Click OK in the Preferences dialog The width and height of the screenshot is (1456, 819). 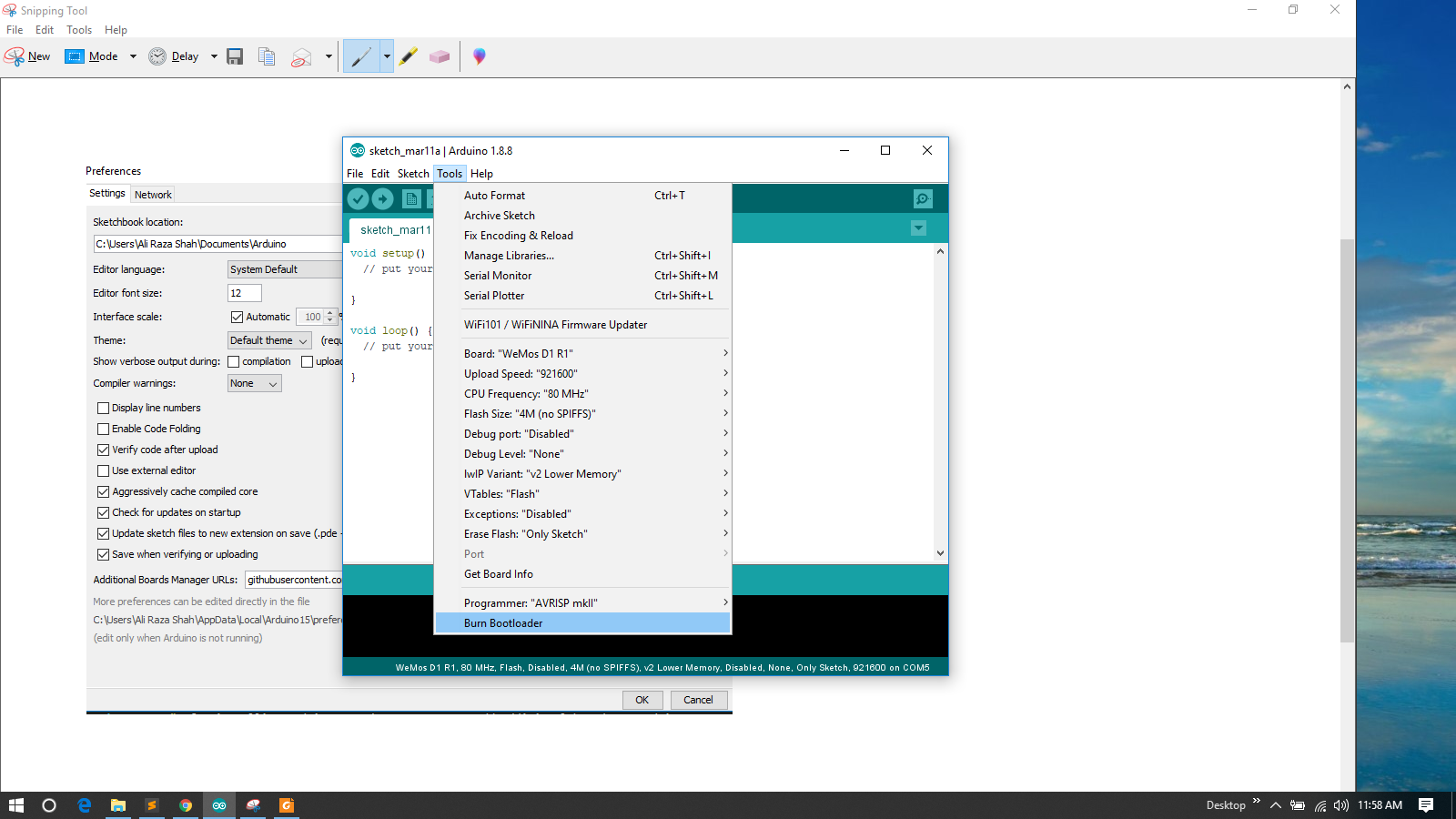tap(642, 700)
